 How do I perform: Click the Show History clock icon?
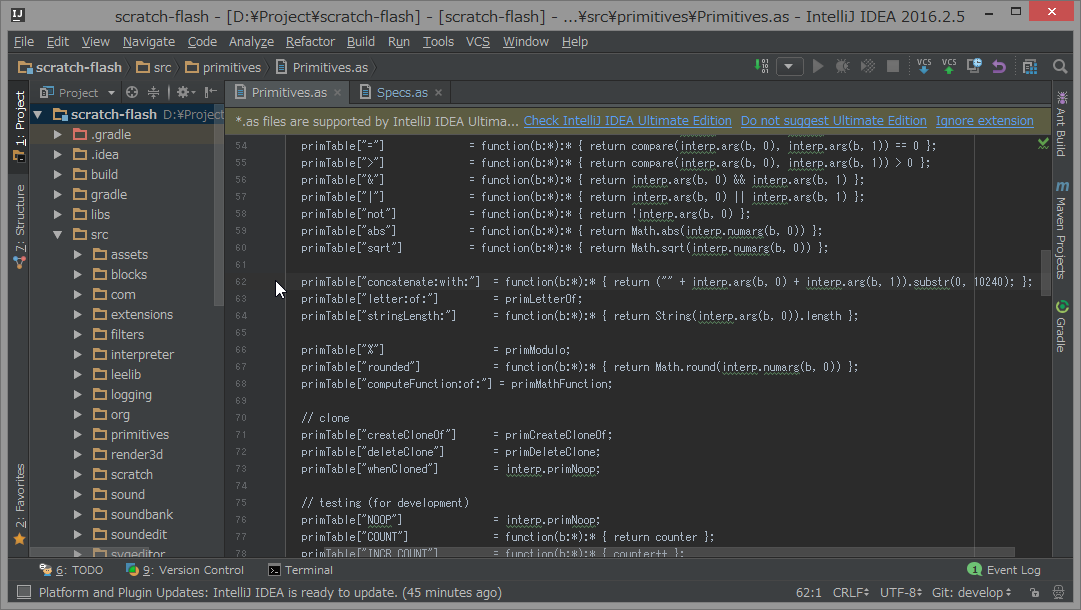pyautogui.click(x=974, y=67)
